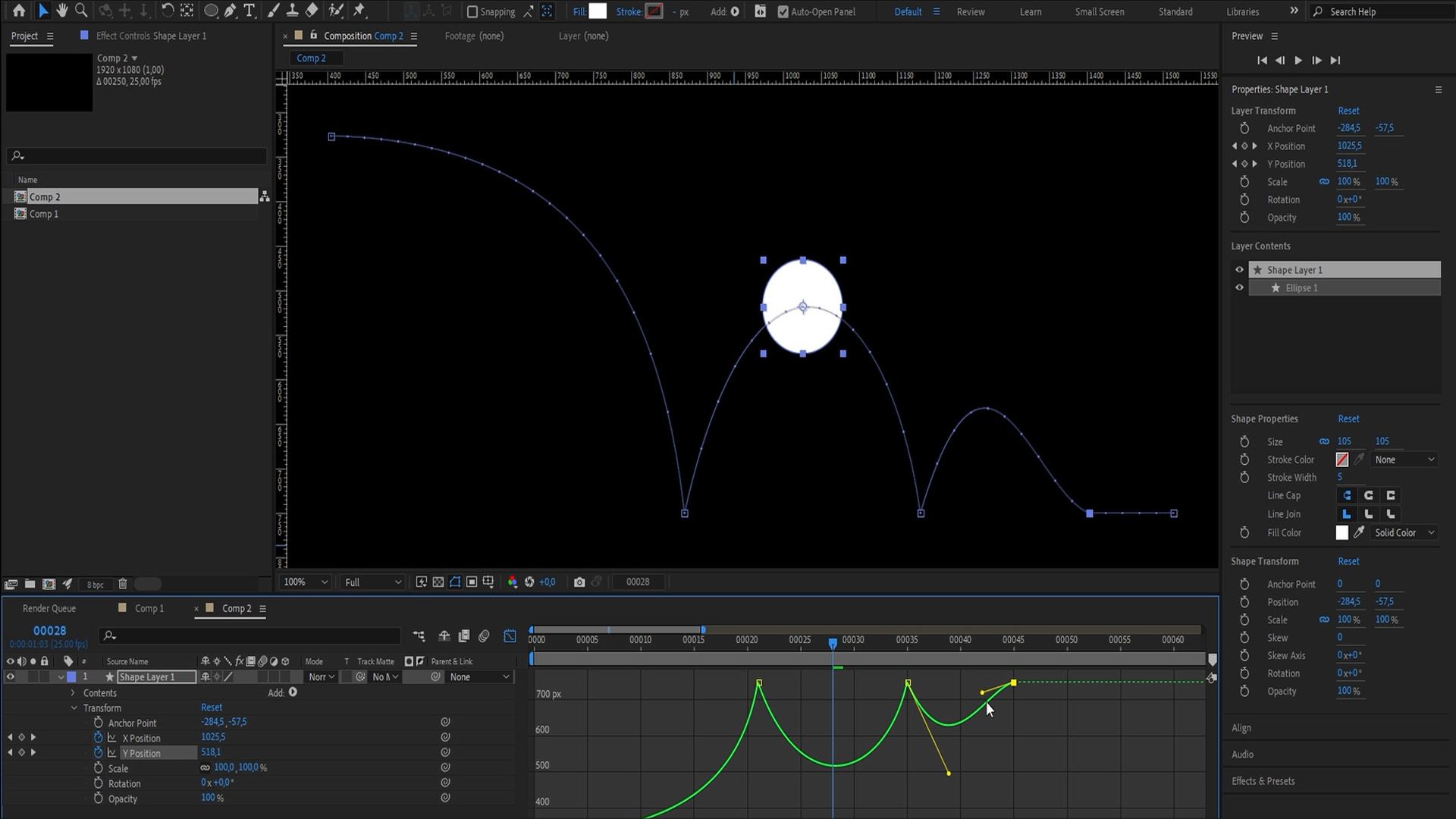Image resolution: width=1456 pixels, height=819 pixels.
Task: Toggle Auto-Open Panel option
Action: (x=783, y=11)
